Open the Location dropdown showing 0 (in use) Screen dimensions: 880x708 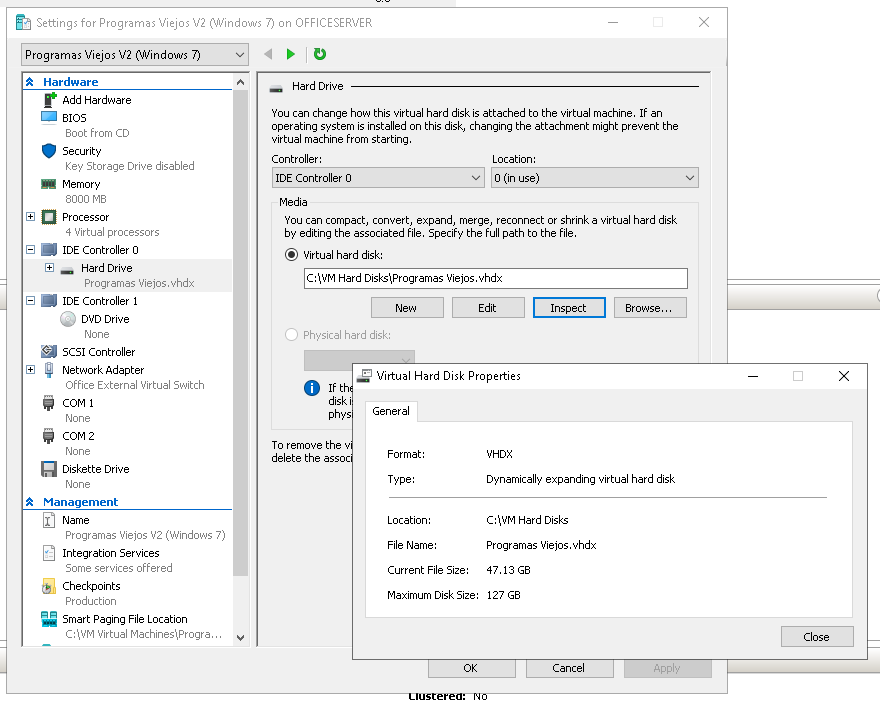594,176
